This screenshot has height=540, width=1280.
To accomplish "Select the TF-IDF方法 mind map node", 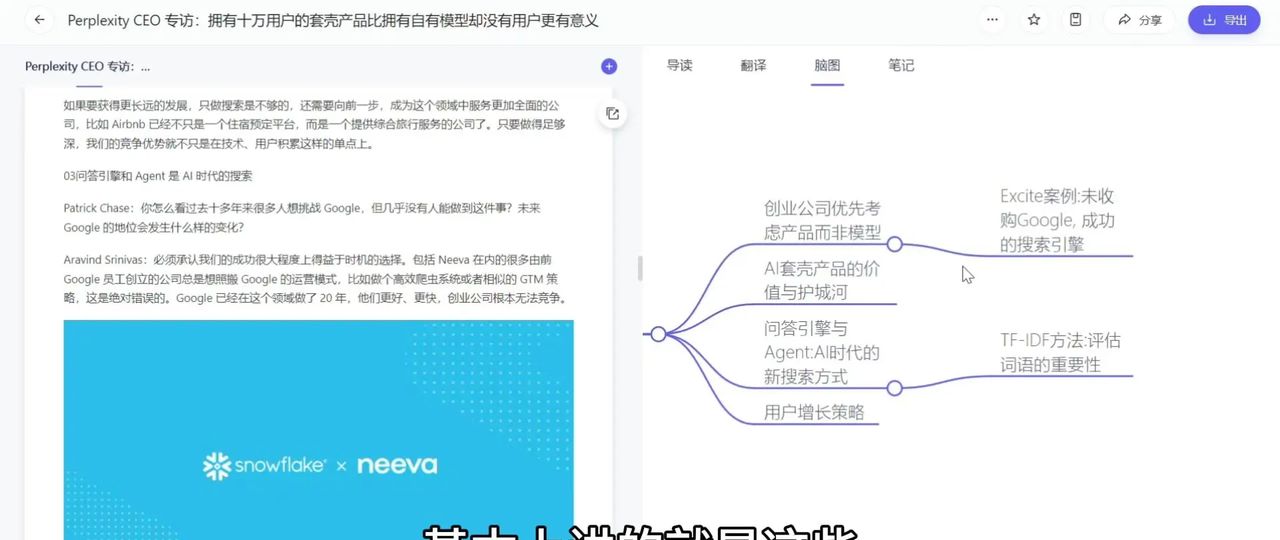I will (1061, 353).
